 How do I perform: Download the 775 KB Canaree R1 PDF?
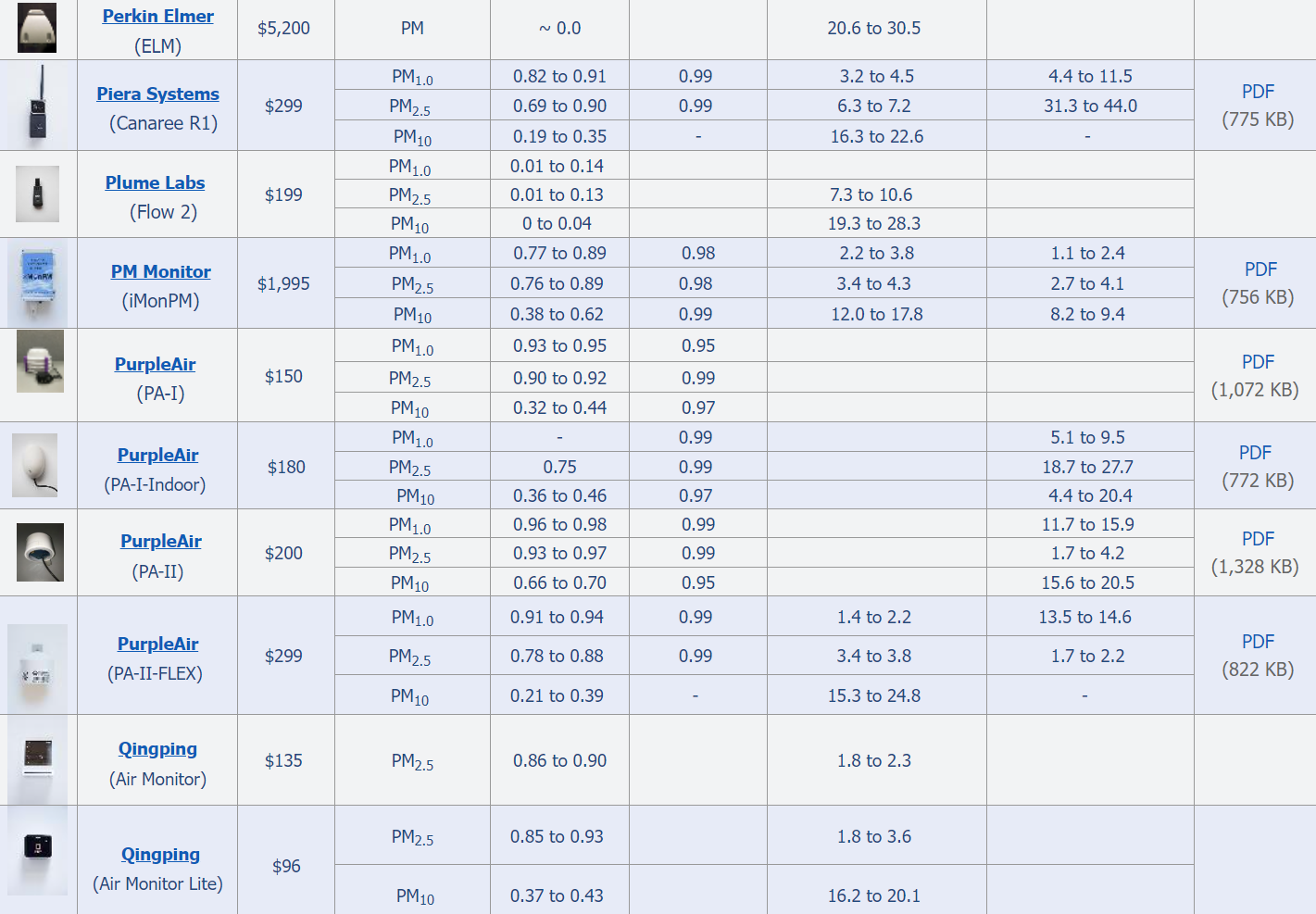[1258, 92]
